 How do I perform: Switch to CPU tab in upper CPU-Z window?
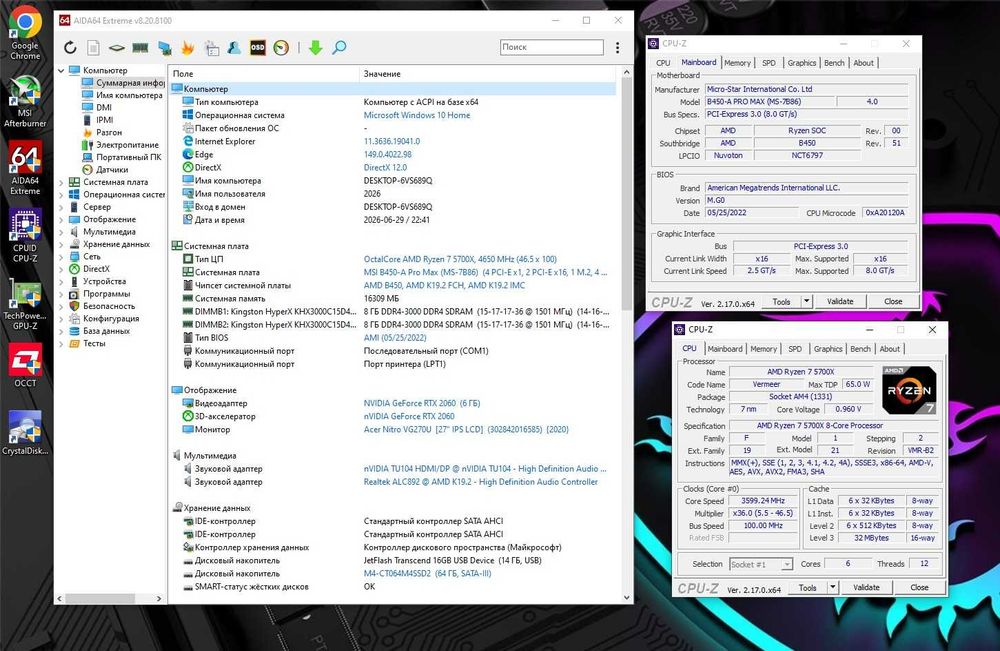(x=663, y=63)
